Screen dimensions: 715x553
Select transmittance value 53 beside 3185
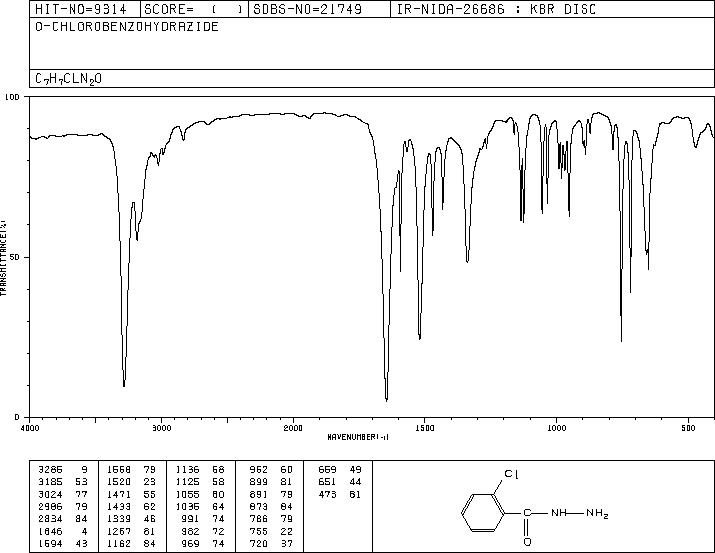coord(82,482)
